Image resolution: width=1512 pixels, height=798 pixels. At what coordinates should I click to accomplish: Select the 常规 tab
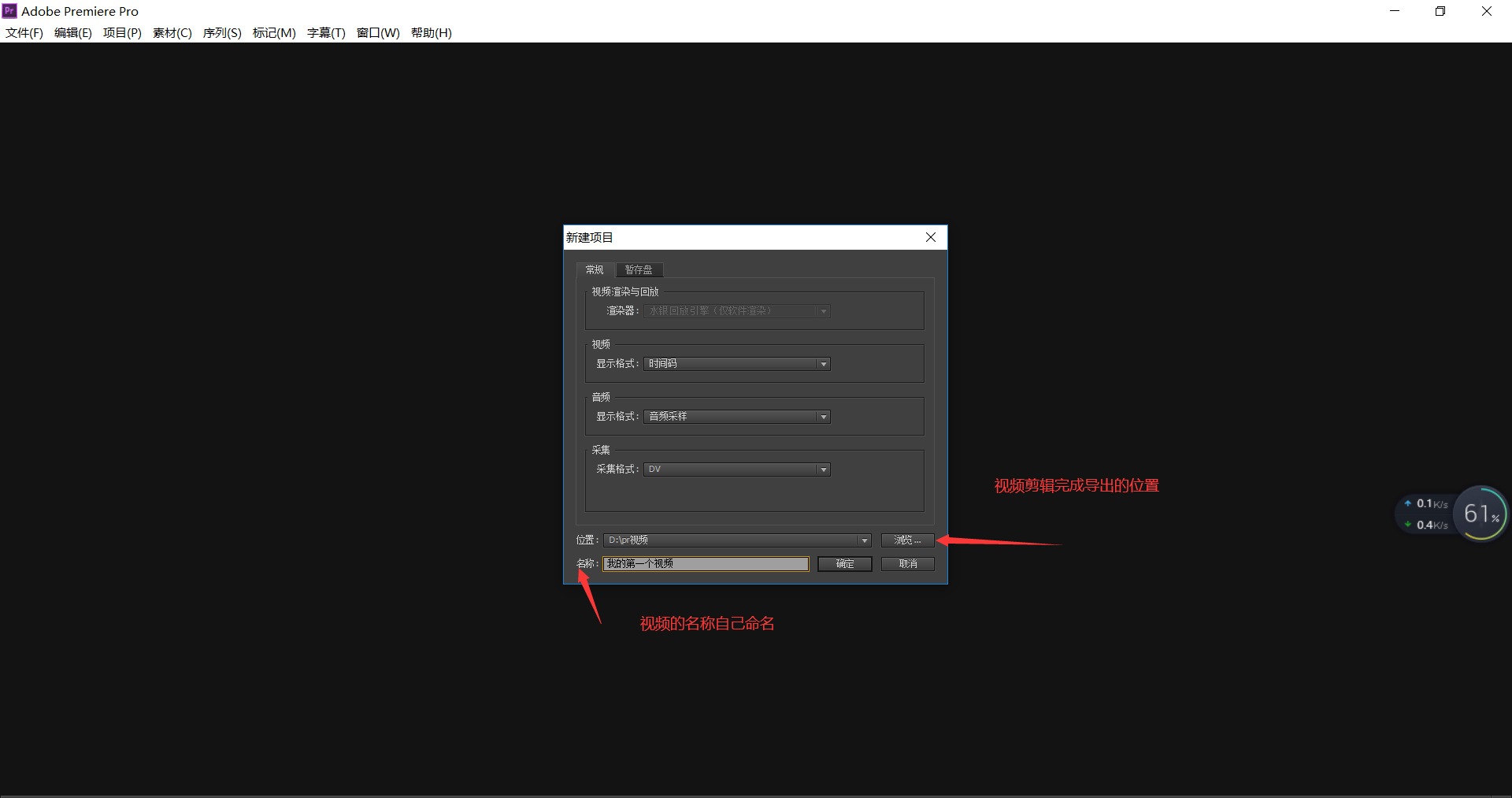click(595, 270)
